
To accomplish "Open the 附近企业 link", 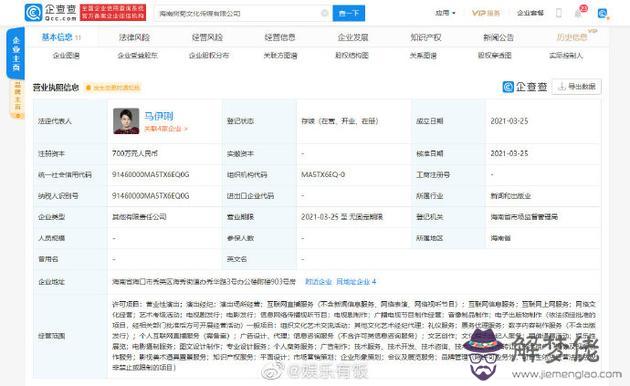I will click(318, 282).
